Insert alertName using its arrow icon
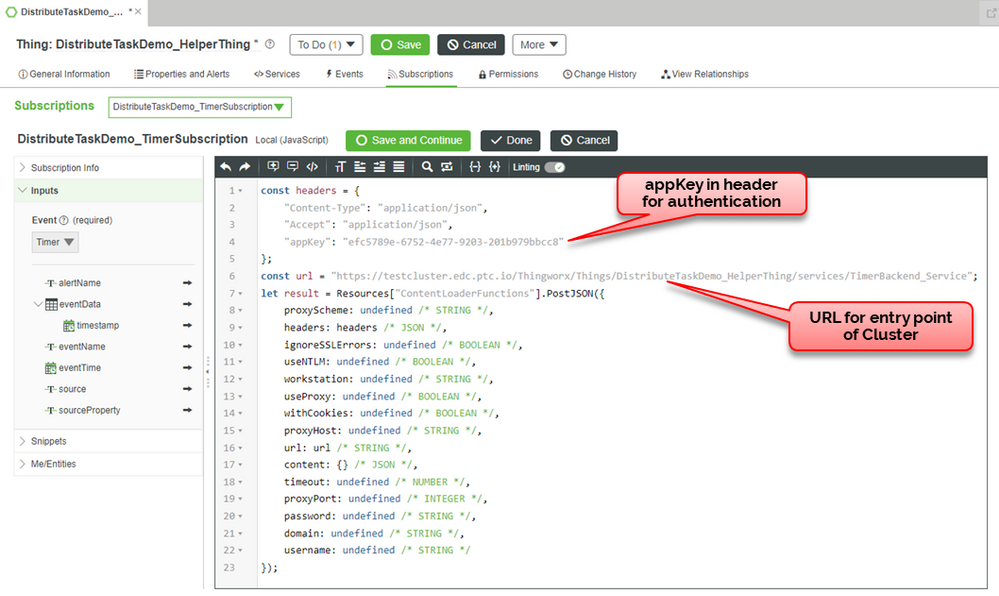Image resolution: width=999 pixels, height=596 pixels. pyautogui.click(x=187, y=282)
